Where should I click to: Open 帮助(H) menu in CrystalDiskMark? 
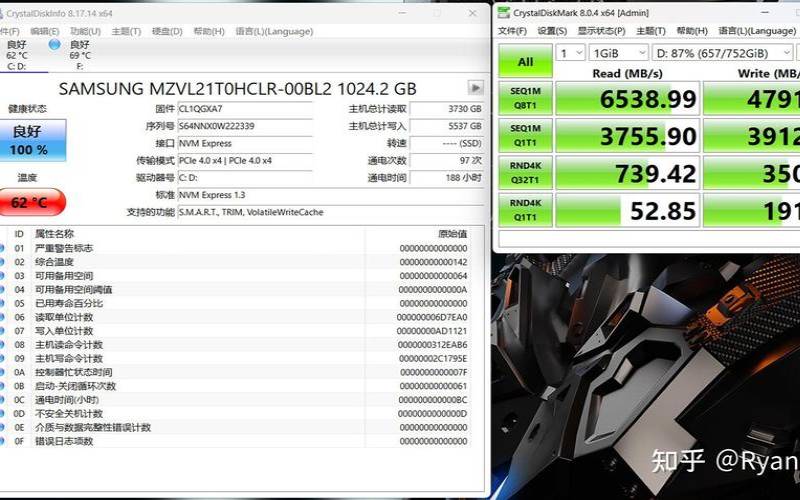coord(692,31)
